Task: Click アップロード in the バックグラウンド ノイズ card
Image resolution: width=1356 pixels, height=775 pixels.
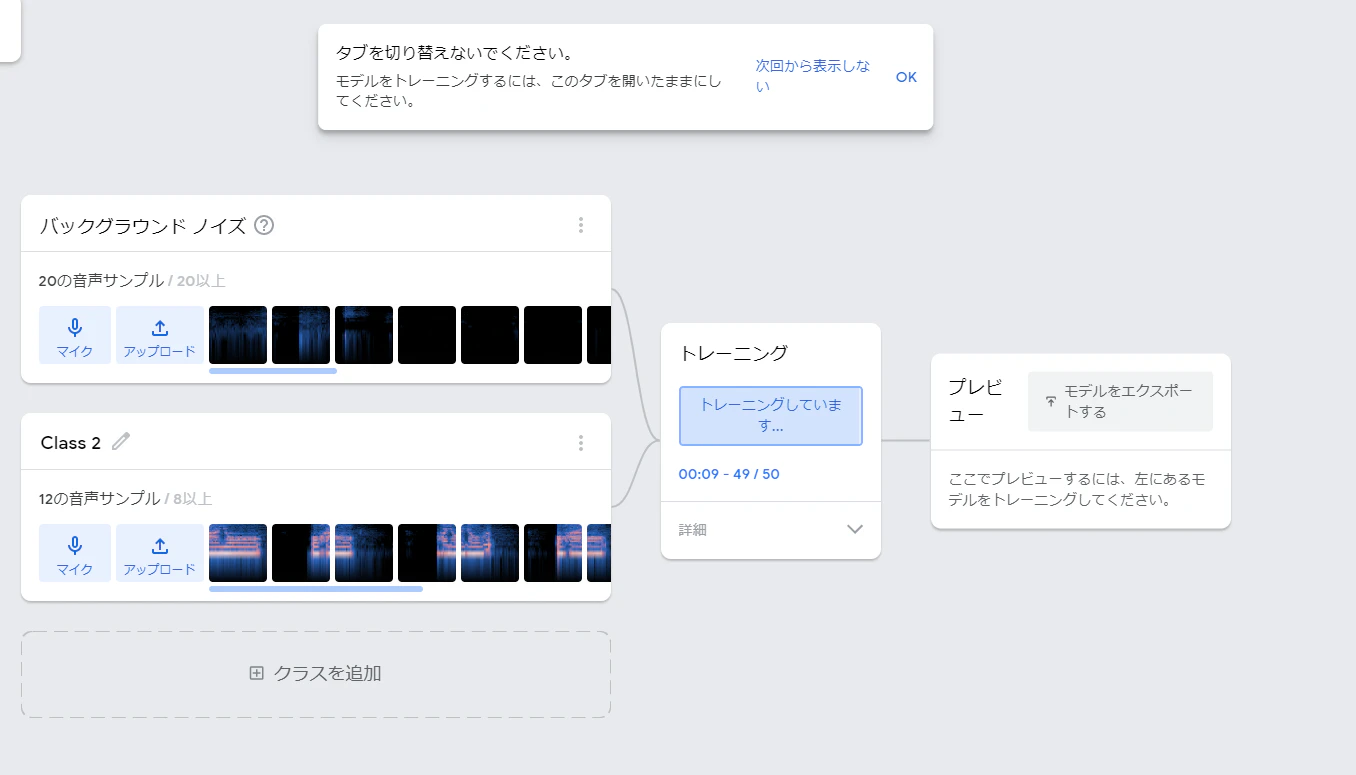Action: (160, 335)
